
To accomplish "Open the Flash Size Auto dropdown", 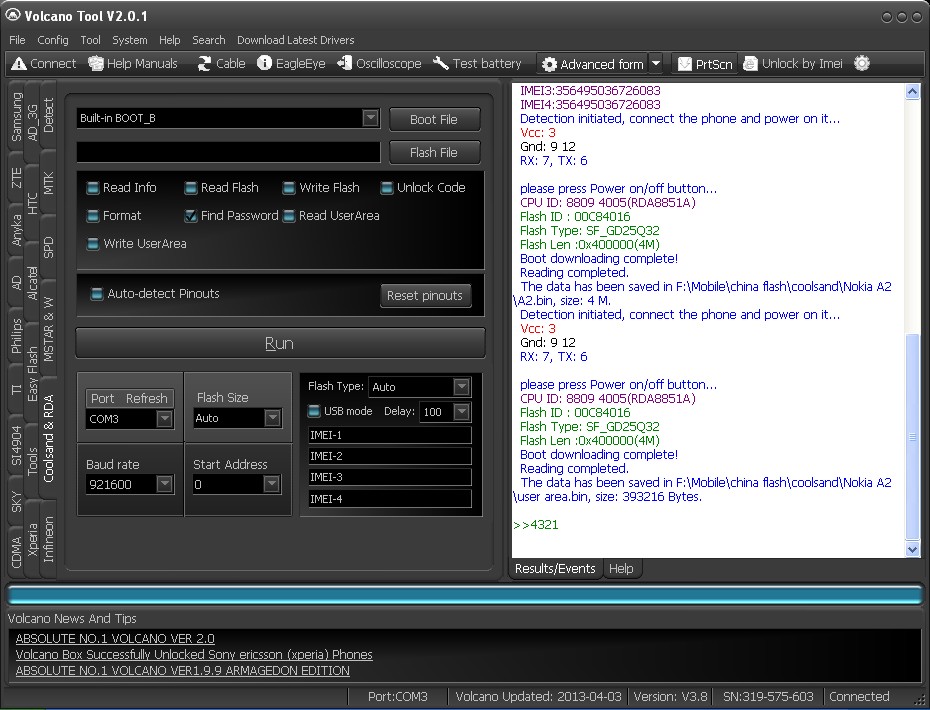I will [272, 418].
